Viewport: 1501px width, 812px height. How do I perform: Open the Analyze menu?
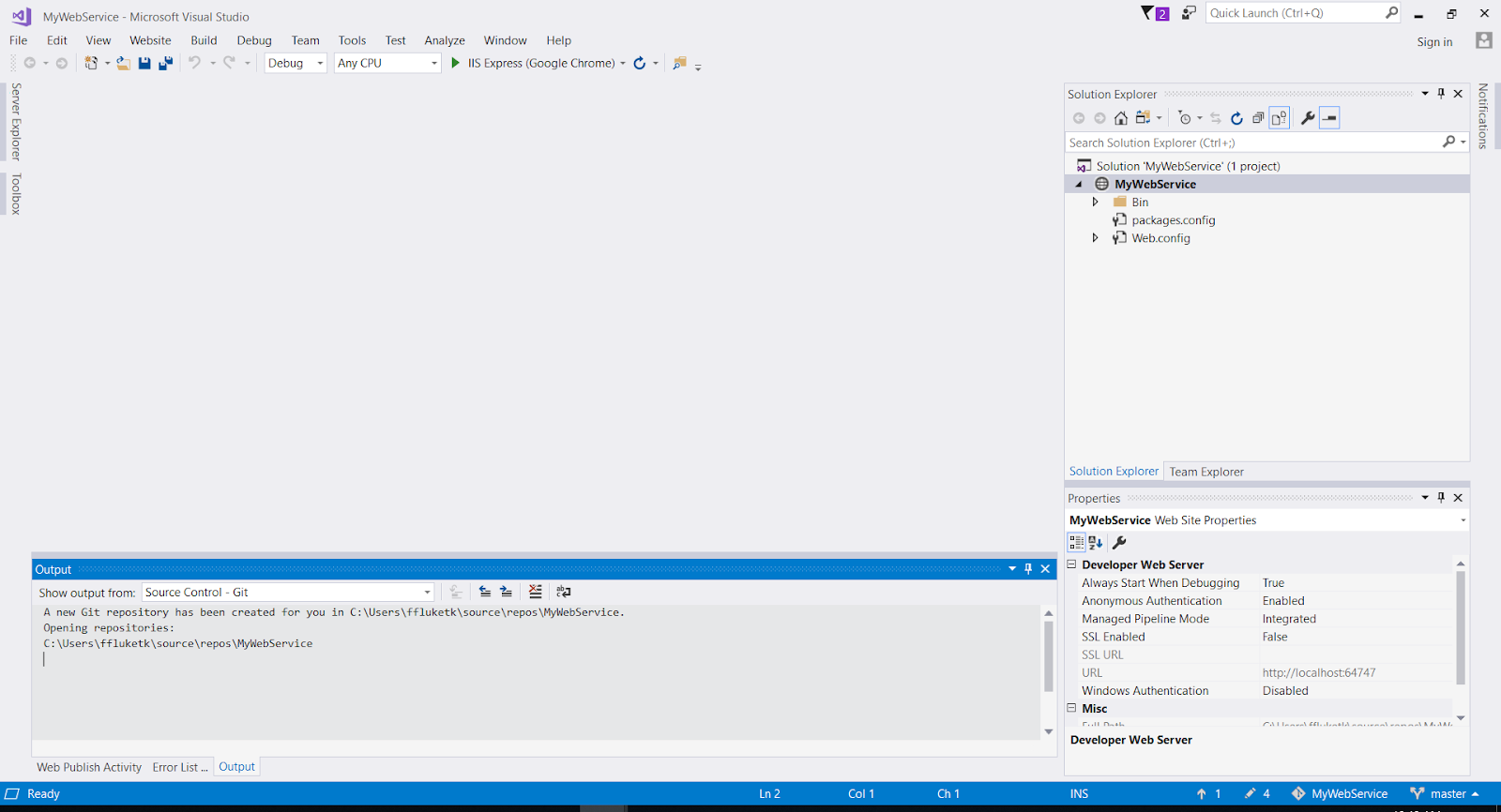[445, 40]
